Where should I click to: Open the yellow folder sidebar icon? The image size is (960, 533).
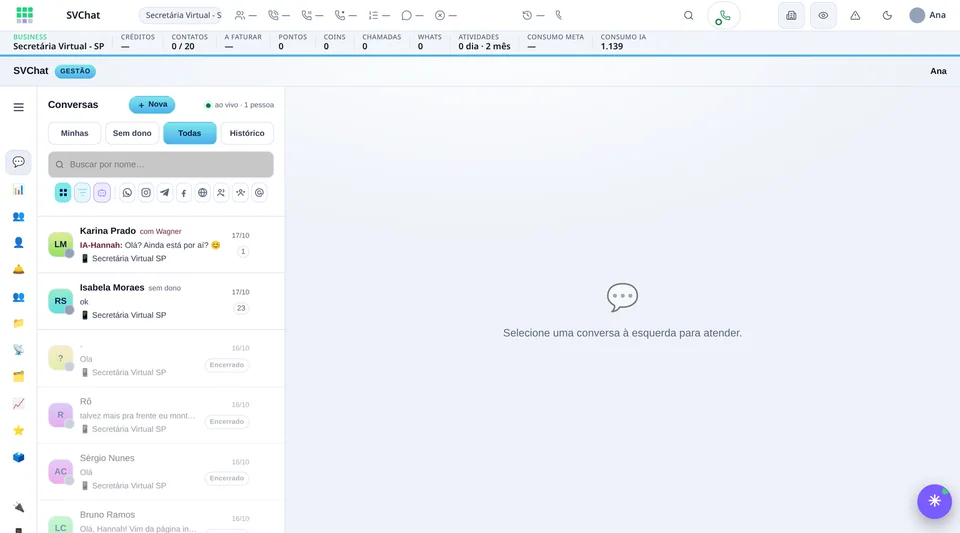coord(18,323)
